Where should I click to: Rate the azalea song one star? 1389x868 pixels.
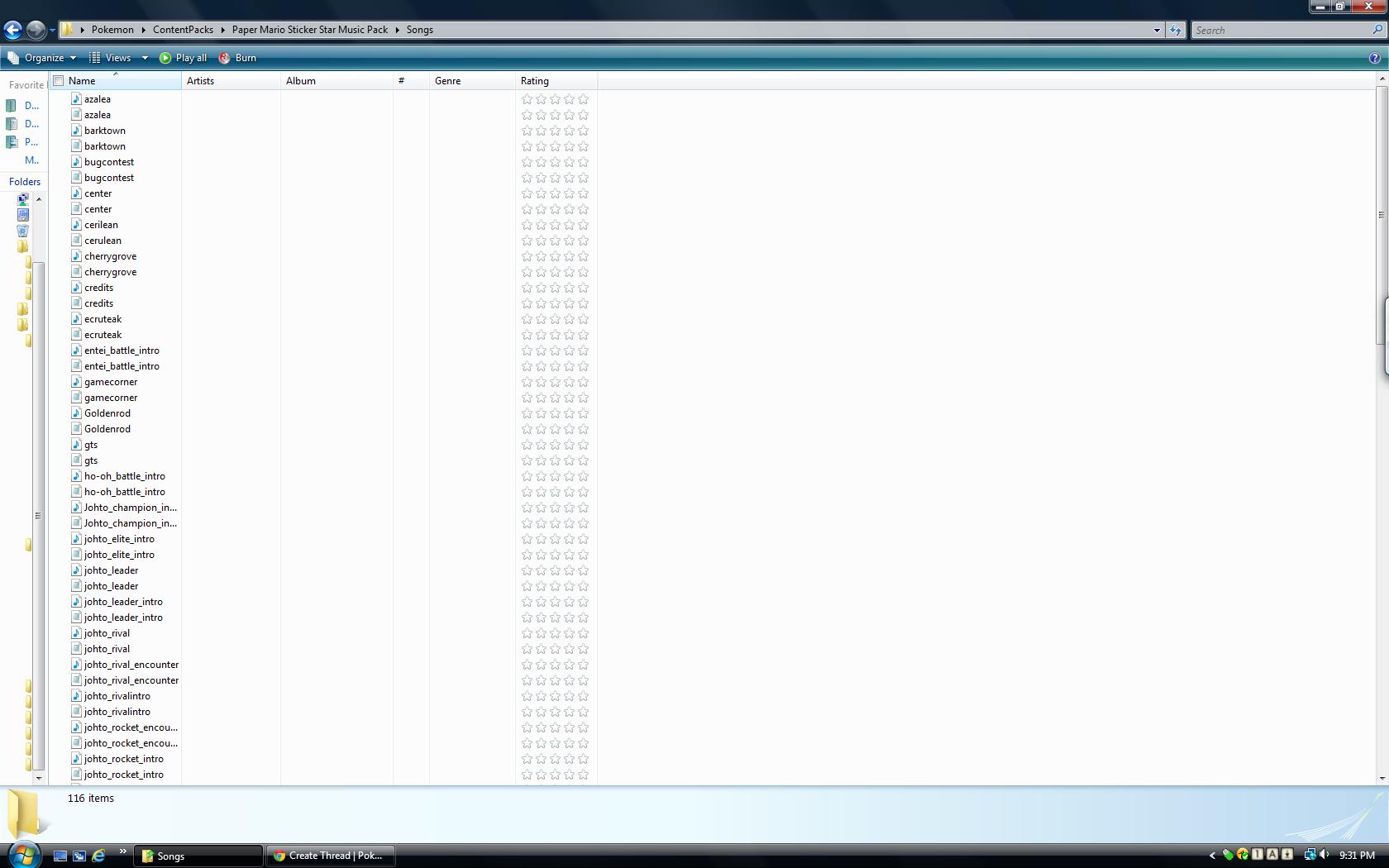[527, 99]
